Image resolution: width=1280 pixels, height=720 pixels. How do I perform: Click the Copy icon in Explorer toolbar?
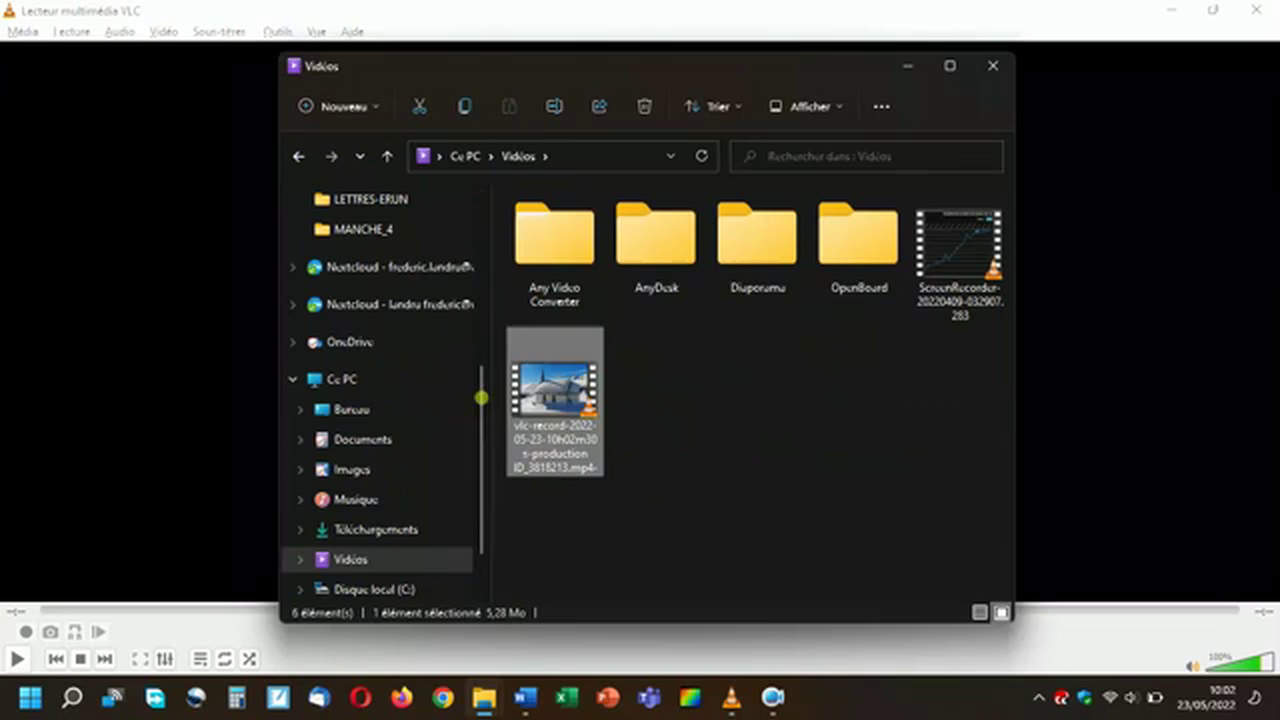point(465,106)
